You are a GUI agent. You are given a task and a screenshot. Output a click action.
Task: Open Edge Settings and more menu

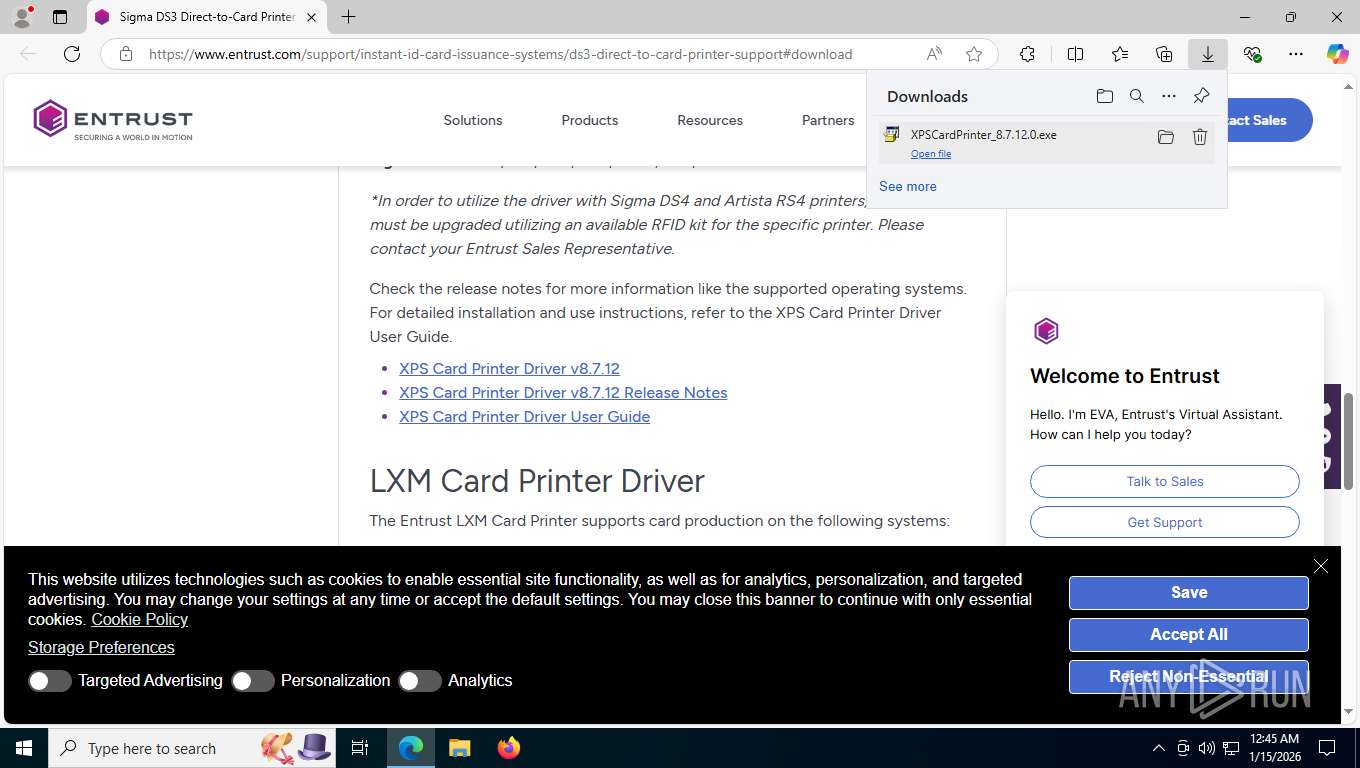click(x=1296, y=54)
